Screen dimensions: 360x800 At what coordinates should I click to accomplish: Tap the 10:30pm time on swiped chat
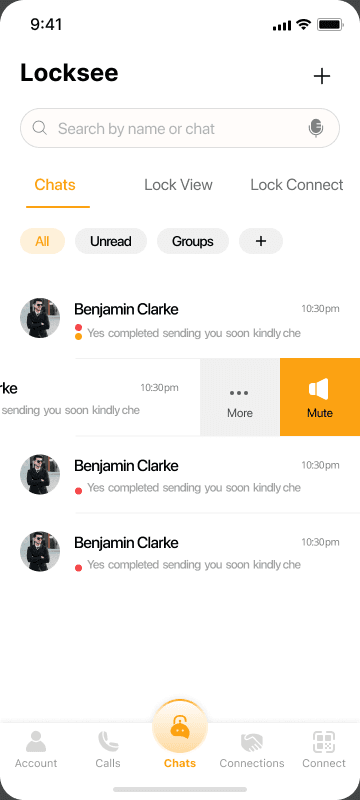pos(159,388)
